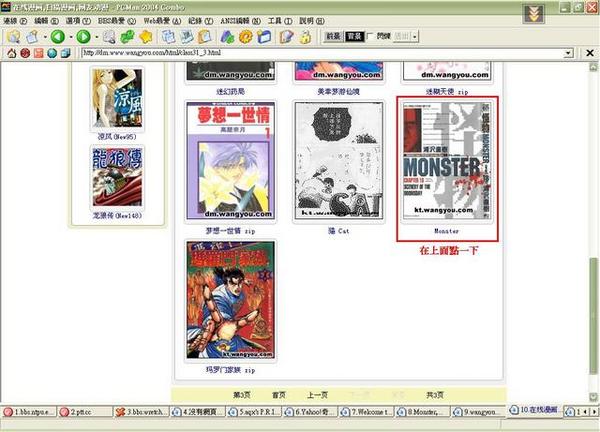Open the 工具(T) menu
The height and width of the screenshot is (432, 600).
tap(280, 21)
